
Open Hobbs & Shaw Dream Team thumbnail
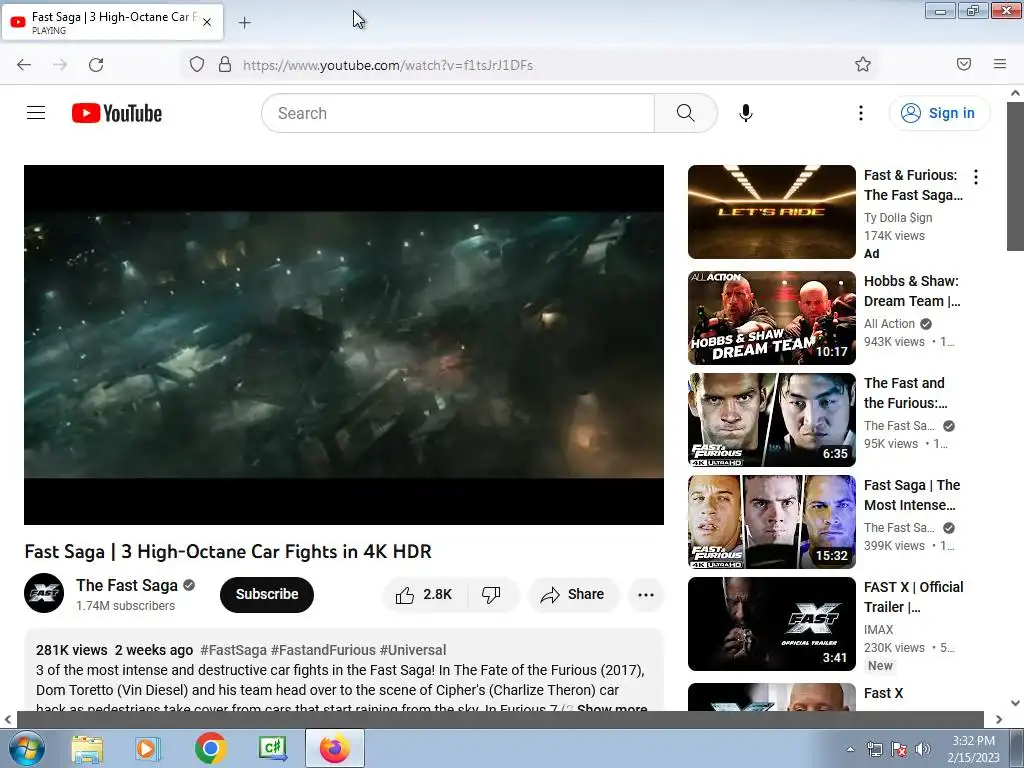coord(771,317)
